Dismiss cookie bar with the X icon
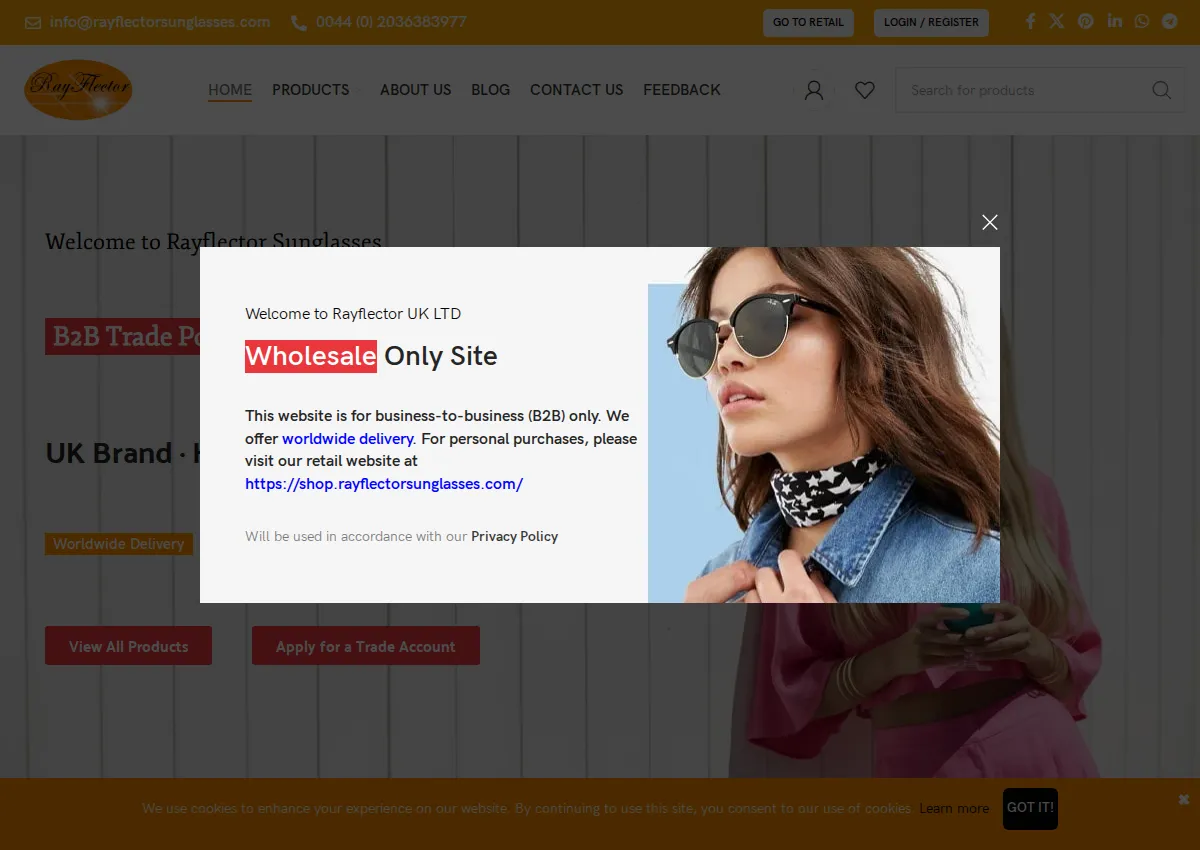 pyautogui.click(x=1184, y=799)
